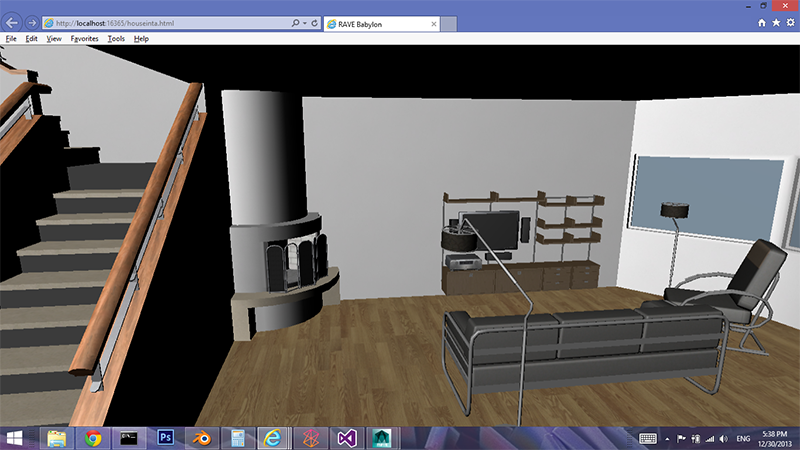Open the address bar autocomplete dropdown arrow

point(305,23)
